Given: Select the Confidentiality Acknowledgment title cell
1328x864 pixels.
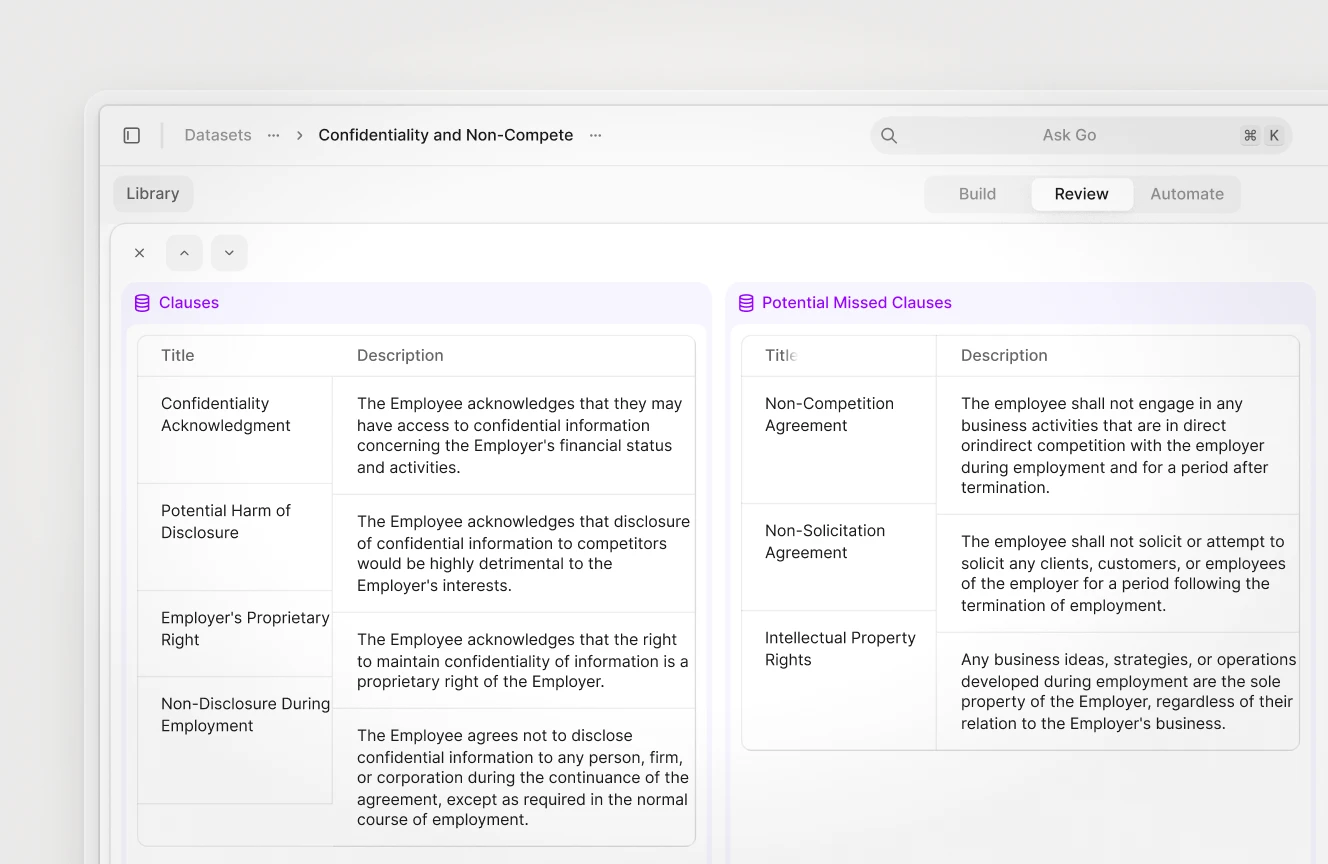Looking at the screenshot, I should pos(235,430).
